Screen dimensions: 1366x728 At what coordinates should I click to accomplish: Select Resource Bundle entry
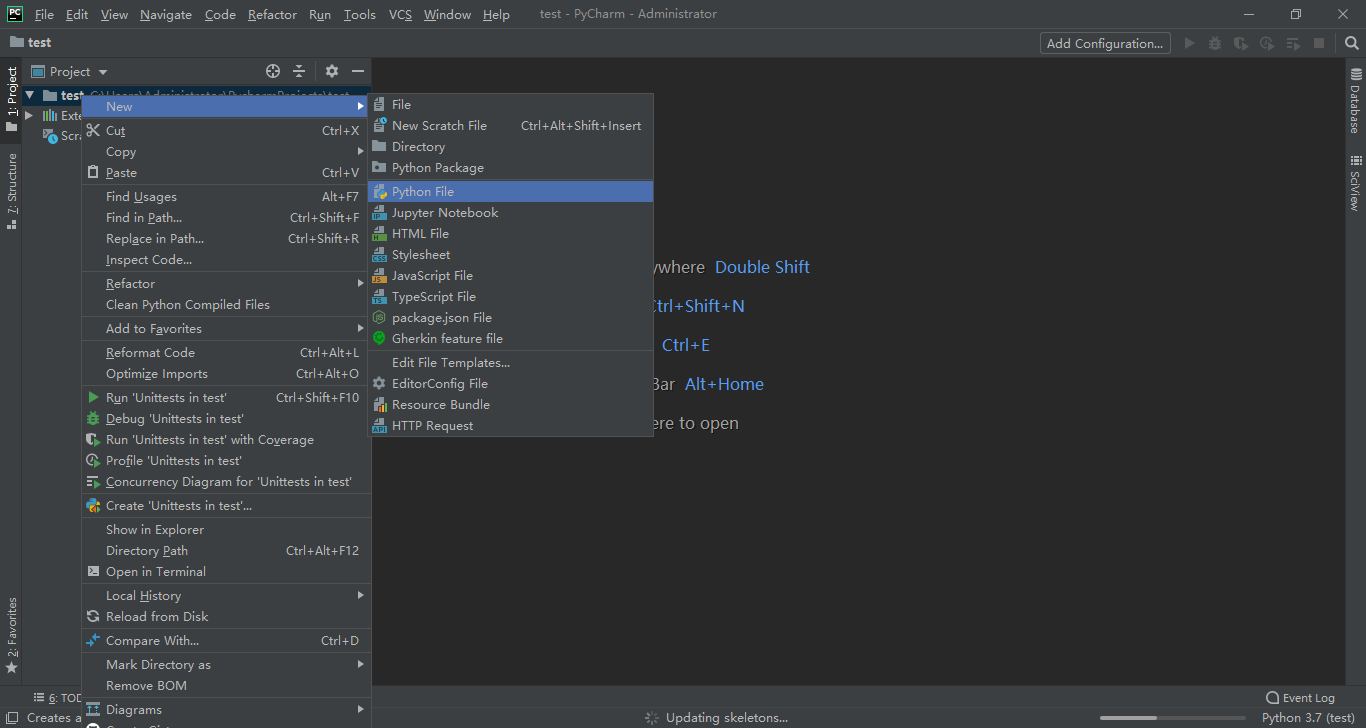pyautogui.click(x=511, y=404)
